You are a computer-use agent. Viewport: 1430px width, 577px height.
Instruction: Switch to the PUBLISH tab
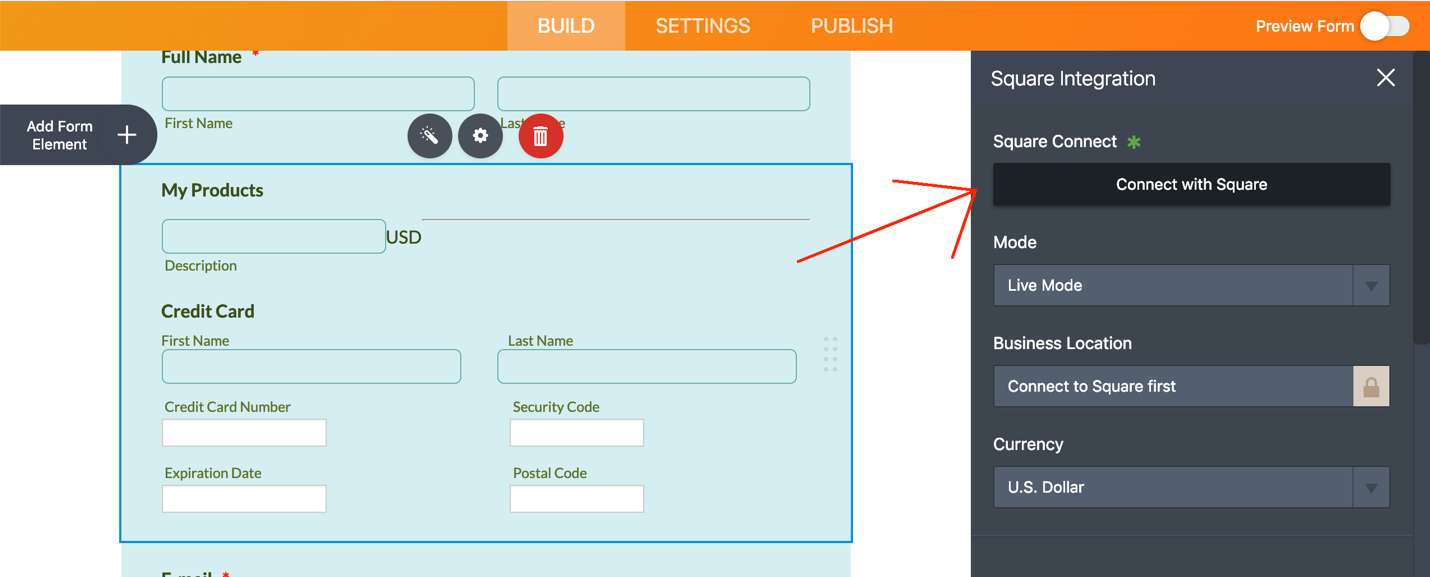click(x=852, y=26)
